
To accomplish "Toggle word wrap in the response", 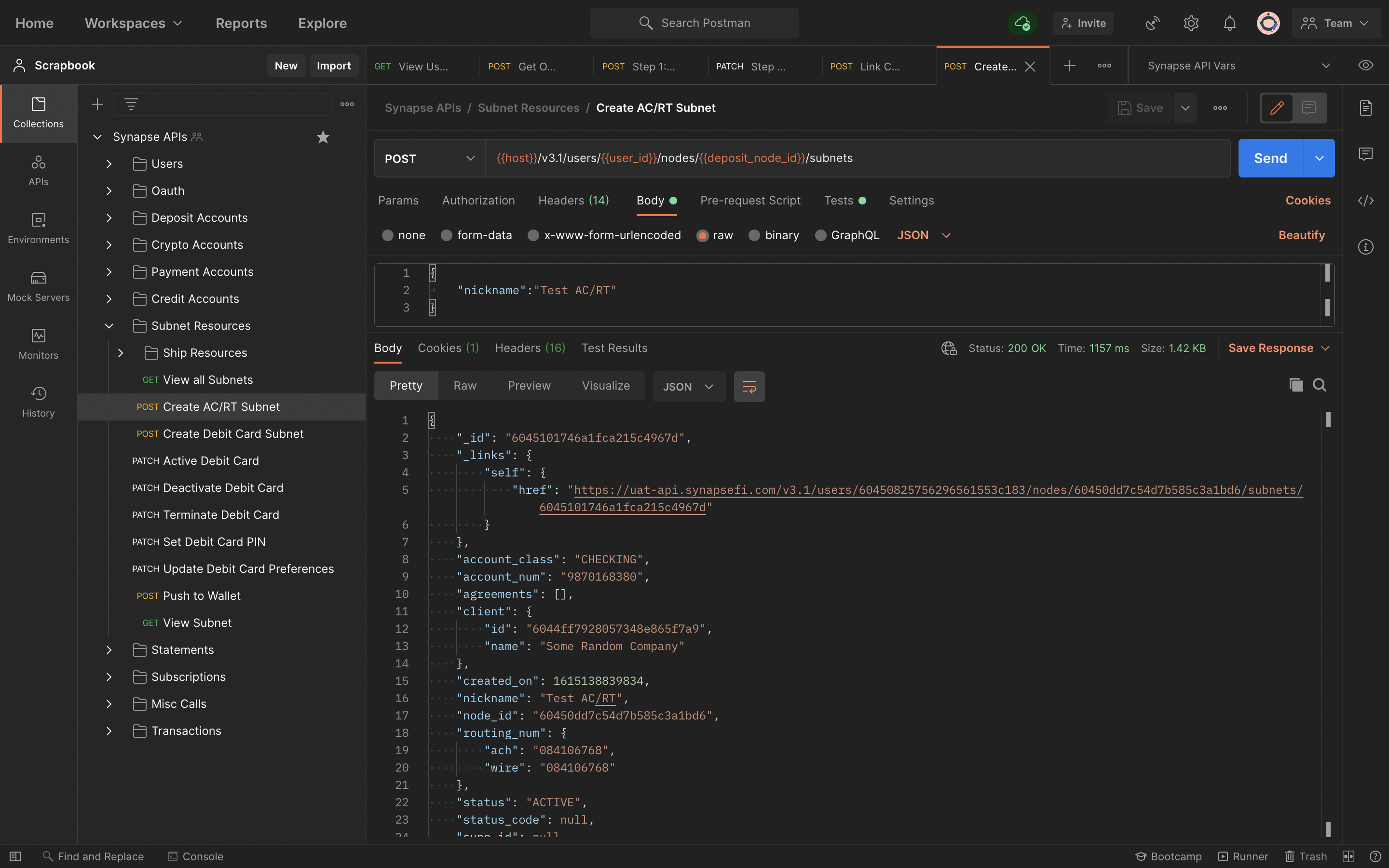I will [749, 386].
